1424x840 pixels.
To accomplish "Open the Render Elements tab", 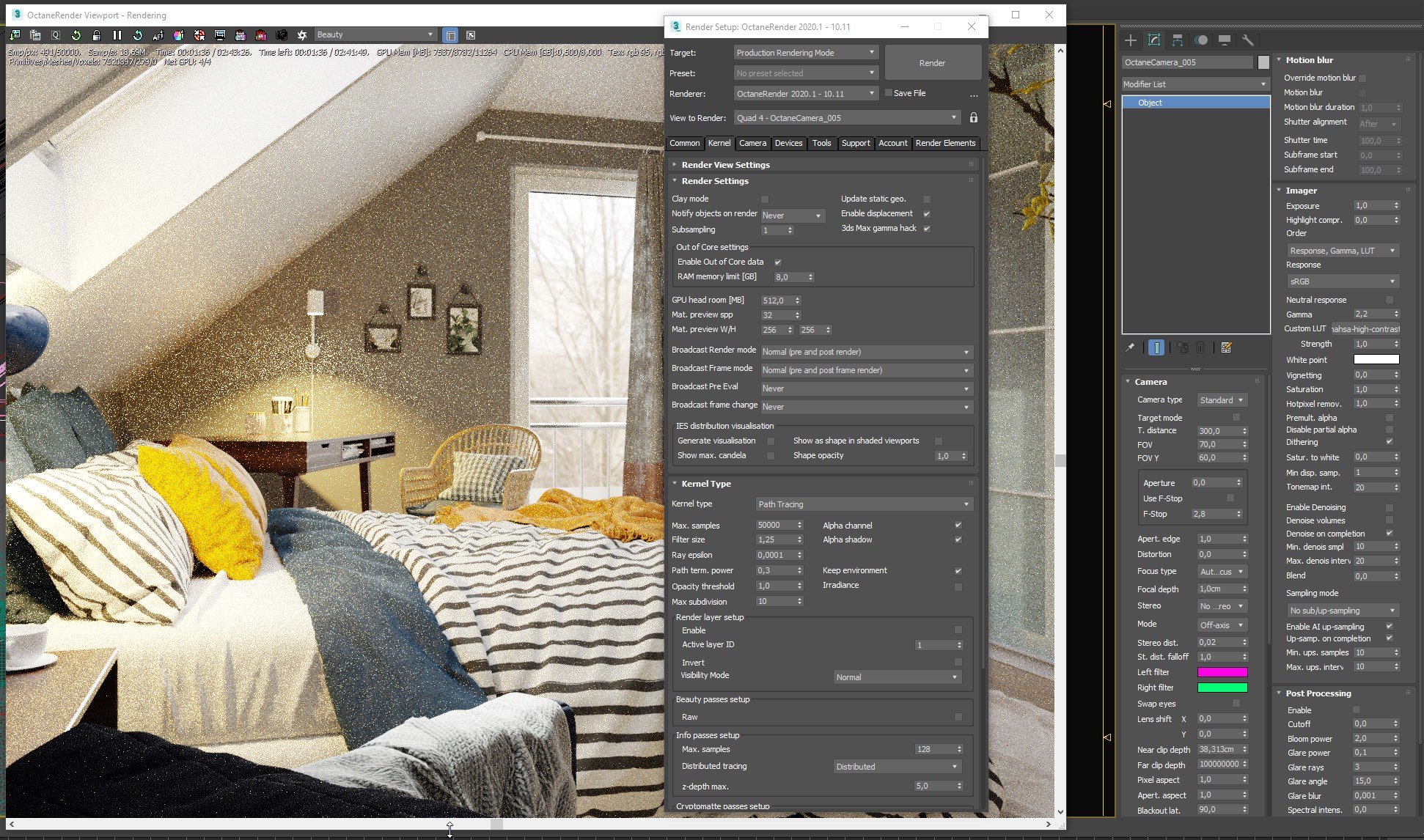I will [x=945, y=143].
